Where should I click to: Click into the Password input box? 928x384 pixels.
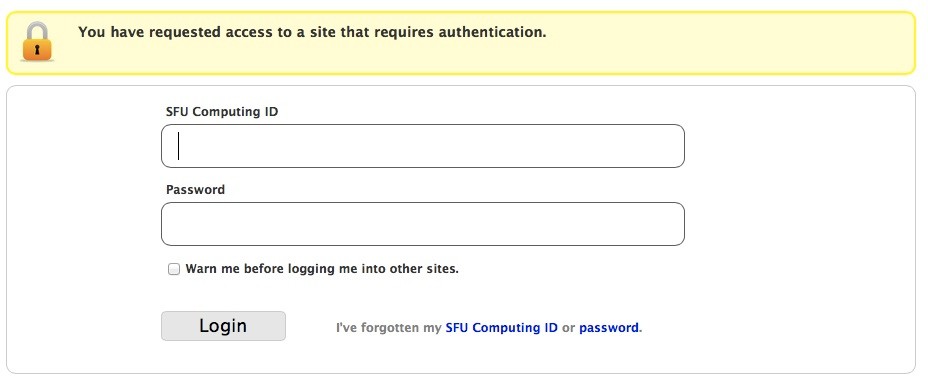pos(423,224)
